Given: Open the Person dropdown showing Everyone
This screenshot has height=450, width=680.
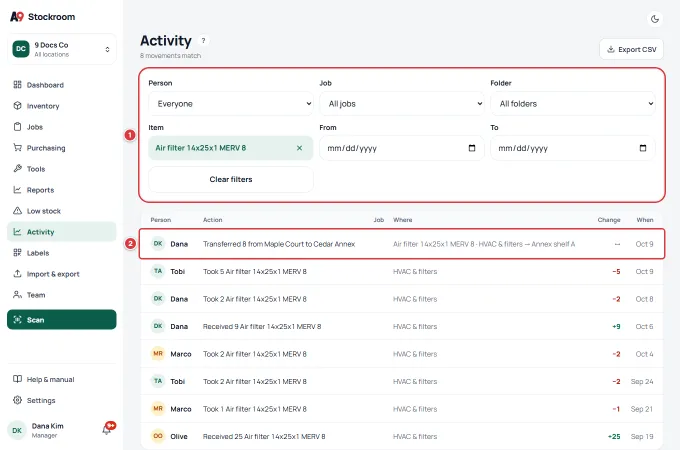Looking at the screenshot, I should point(231,104).
